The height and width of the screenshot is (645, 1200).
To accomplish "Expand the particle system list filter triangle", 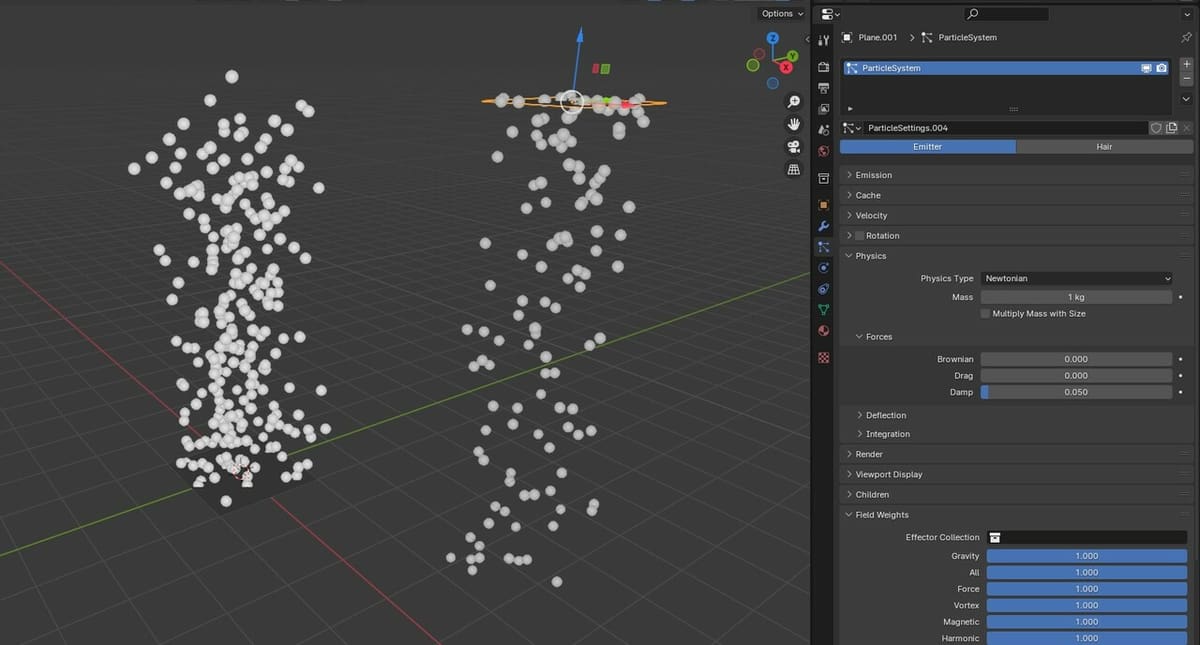I will pos(850,108).
